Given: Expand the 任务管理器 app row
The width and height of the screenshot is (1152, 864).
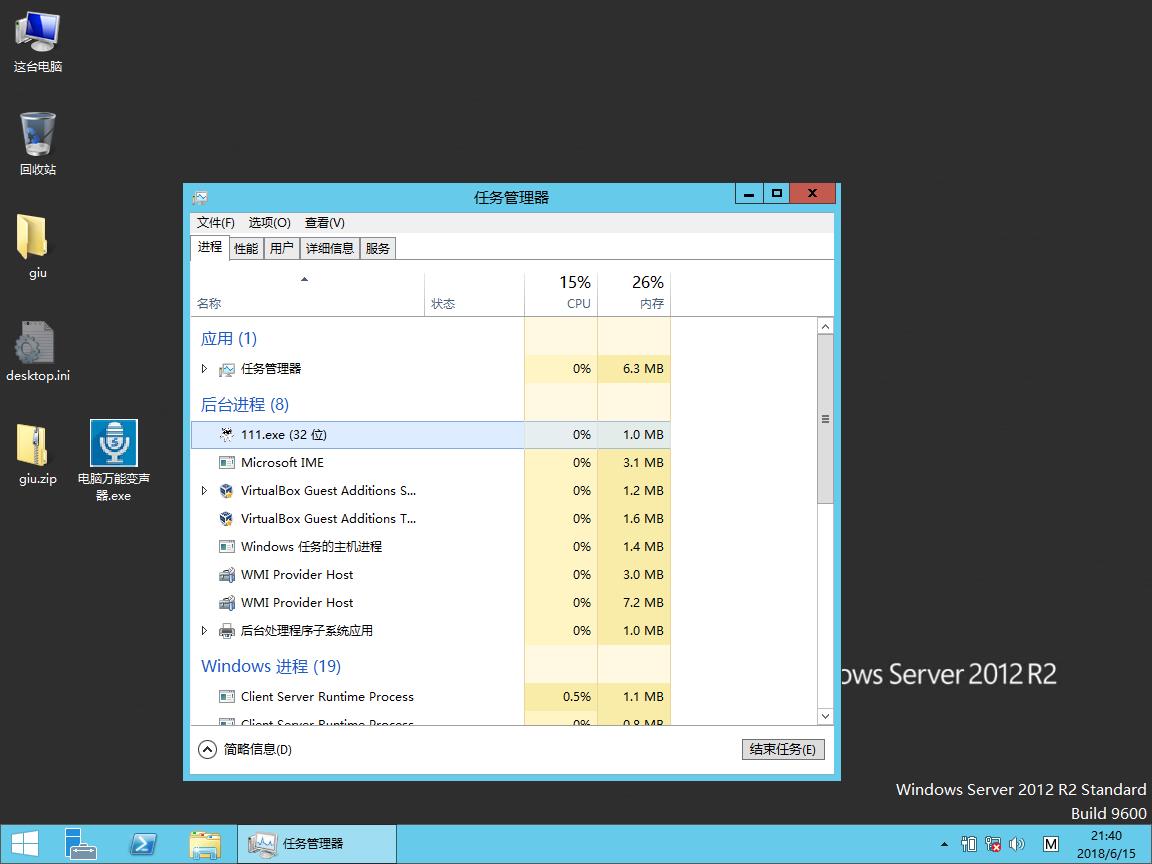Looking at the screenshot, I should (x=204, y=369).
